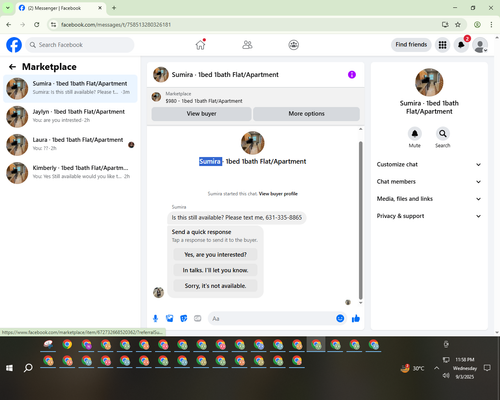Open Jaylyn conversation in list
This screenshot has width=500, height=400.
70,117
